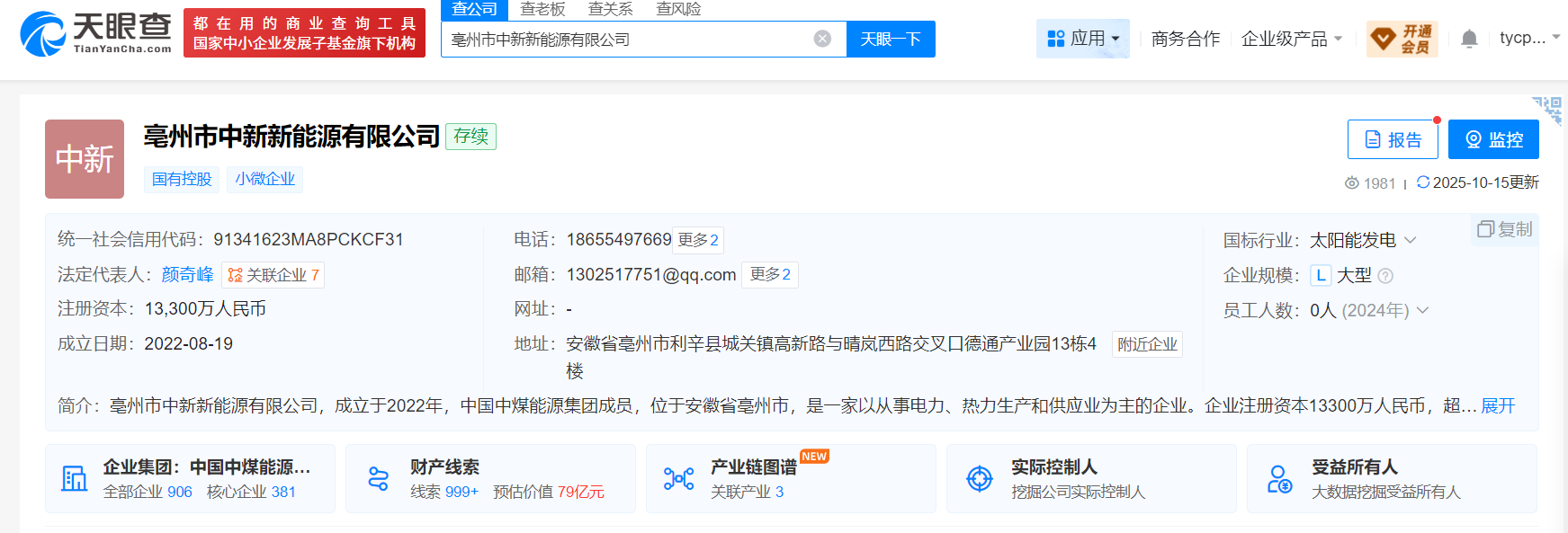The image size is (1568, 533).
Task: Switch to the 查关系 tab
Action: click(610, 10)
